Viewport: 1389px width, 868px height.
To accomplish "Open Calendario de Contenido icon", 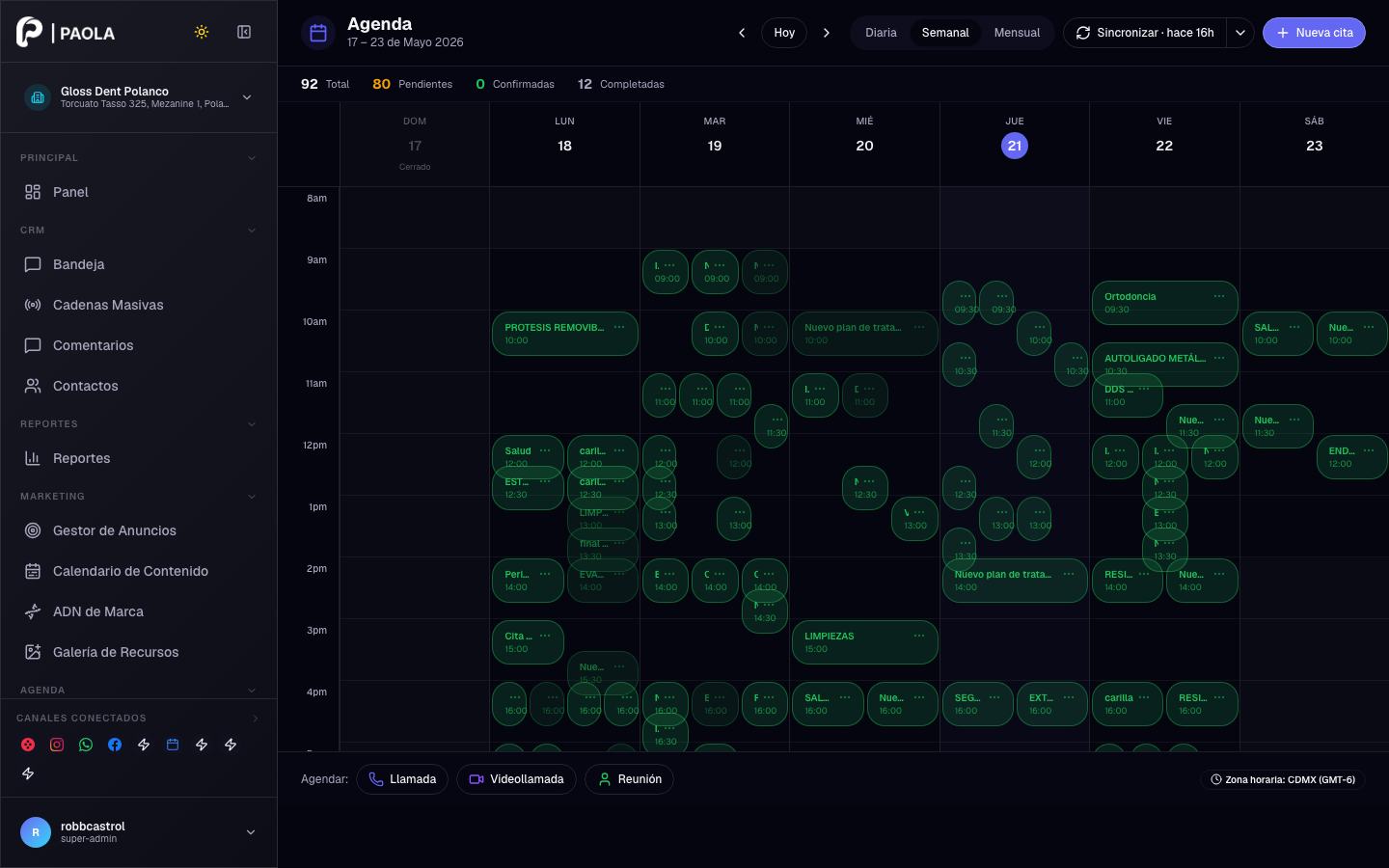I will pos(33,571).
